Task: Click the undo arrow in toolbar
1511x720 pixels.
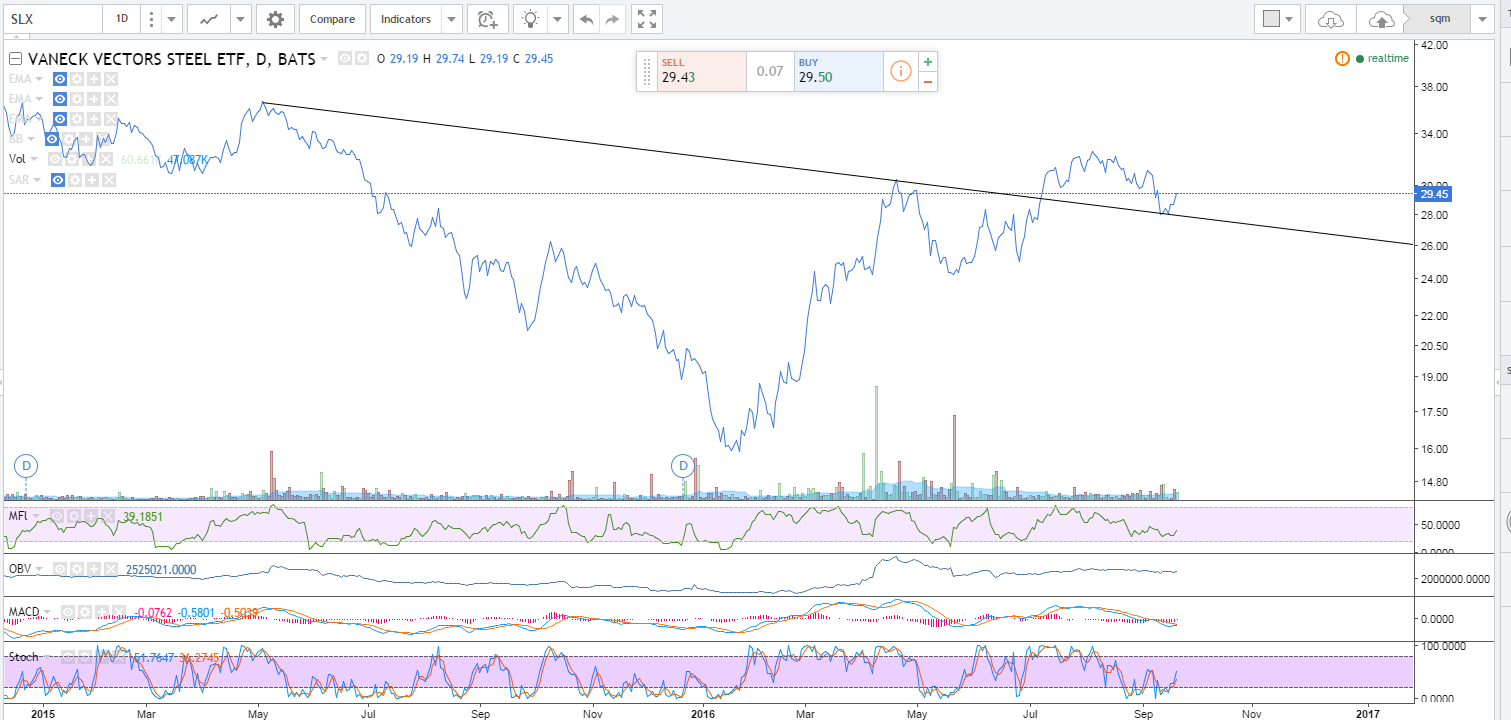Action: click(587, 19)
